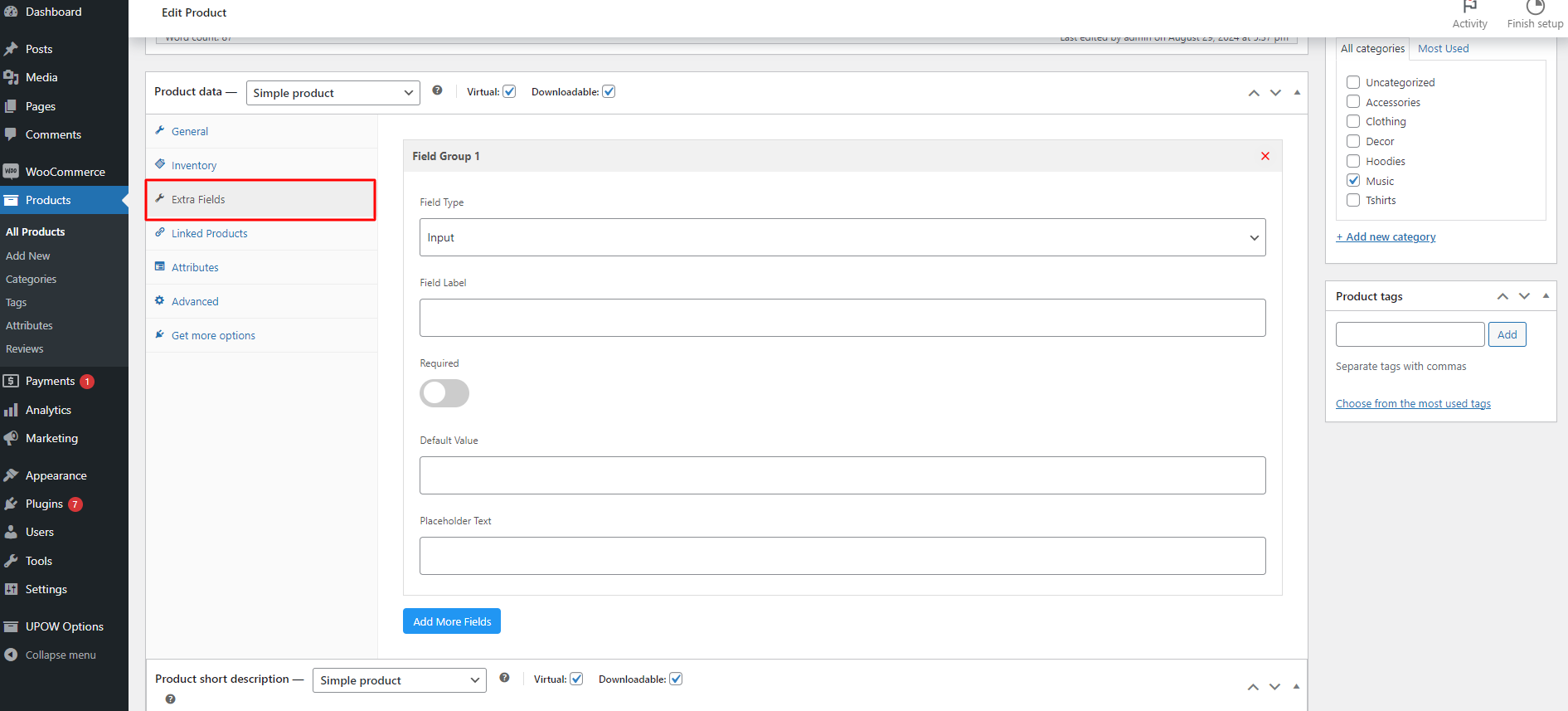Click the Tools wrench icon
Image resolution: width=1568 pixels, height=711 pixels.
tap(11, 561)
